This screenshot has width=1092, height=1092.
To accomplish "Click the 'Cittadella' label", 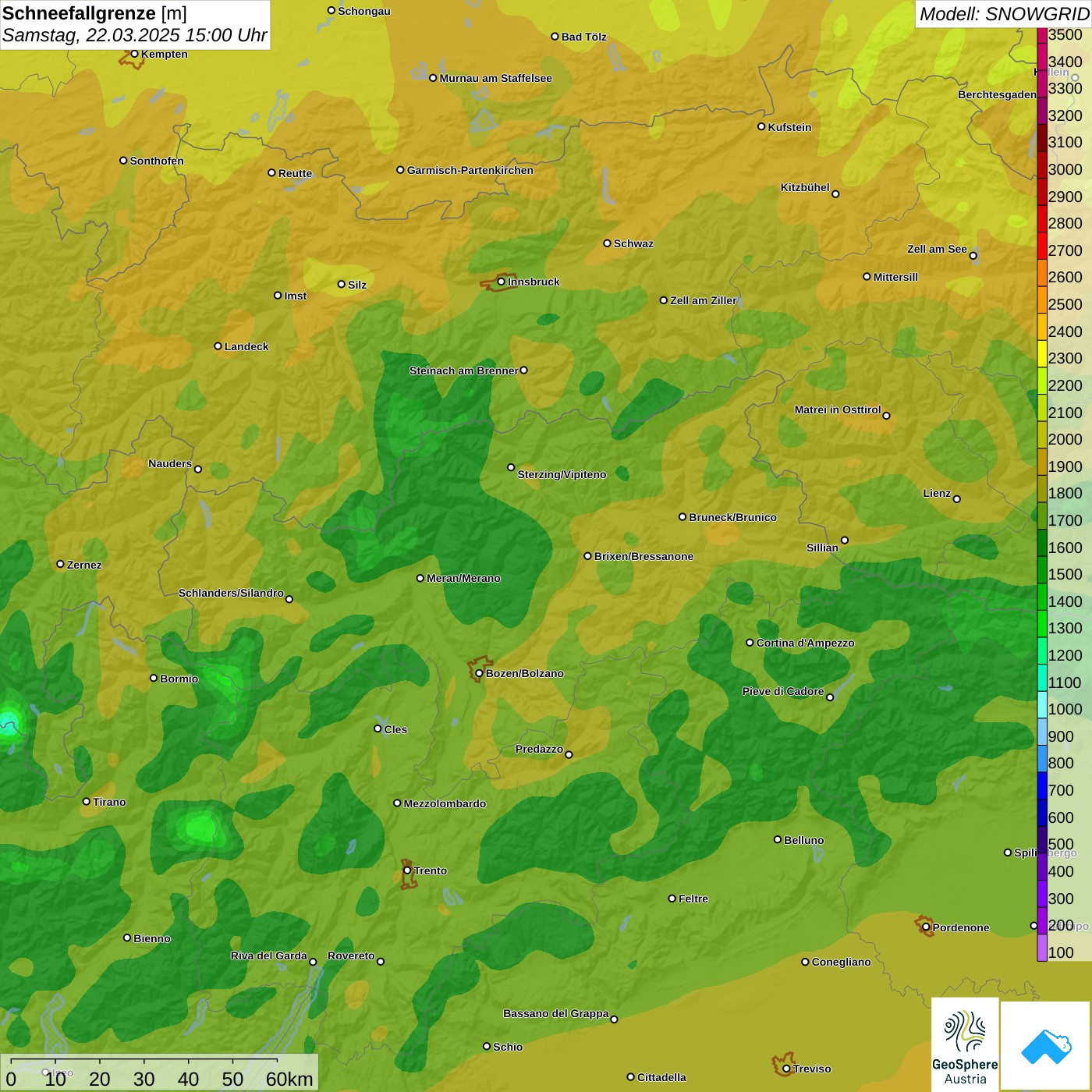I will point(661,1077).
